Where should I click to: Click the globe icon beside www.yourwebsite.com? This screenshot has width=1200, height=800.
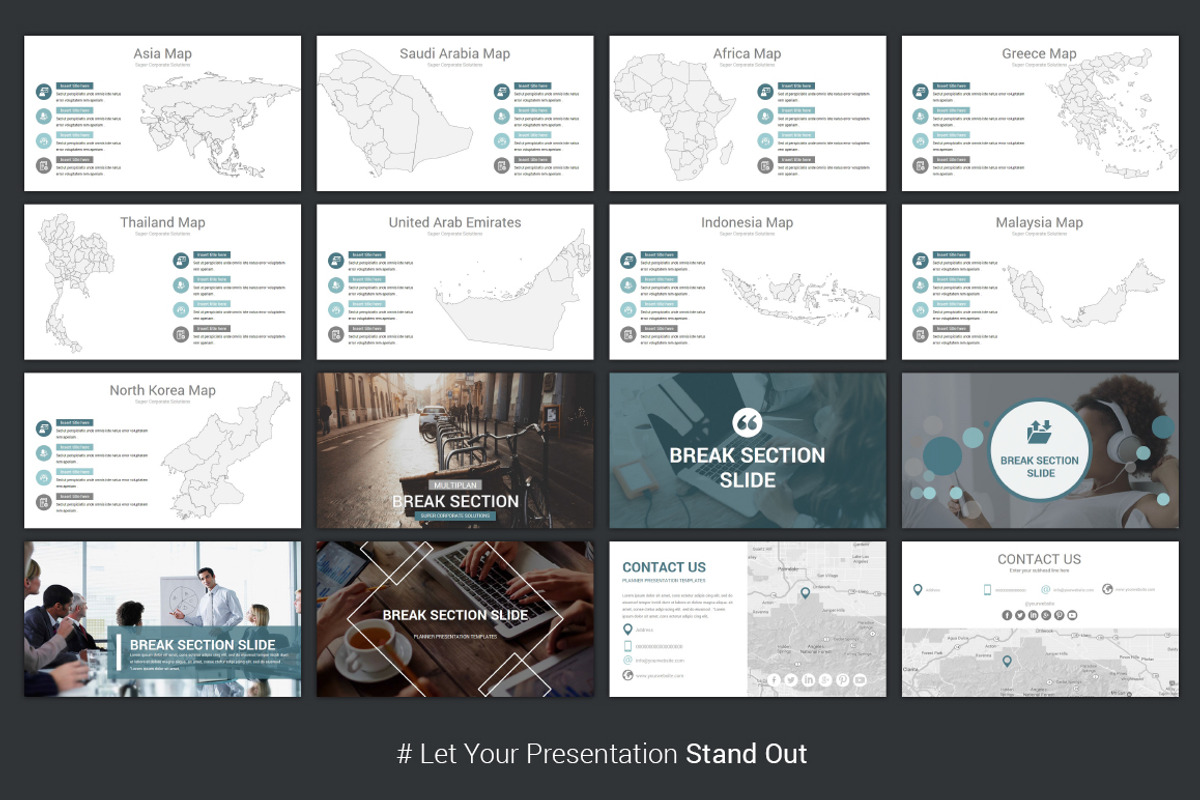(627, 675)
